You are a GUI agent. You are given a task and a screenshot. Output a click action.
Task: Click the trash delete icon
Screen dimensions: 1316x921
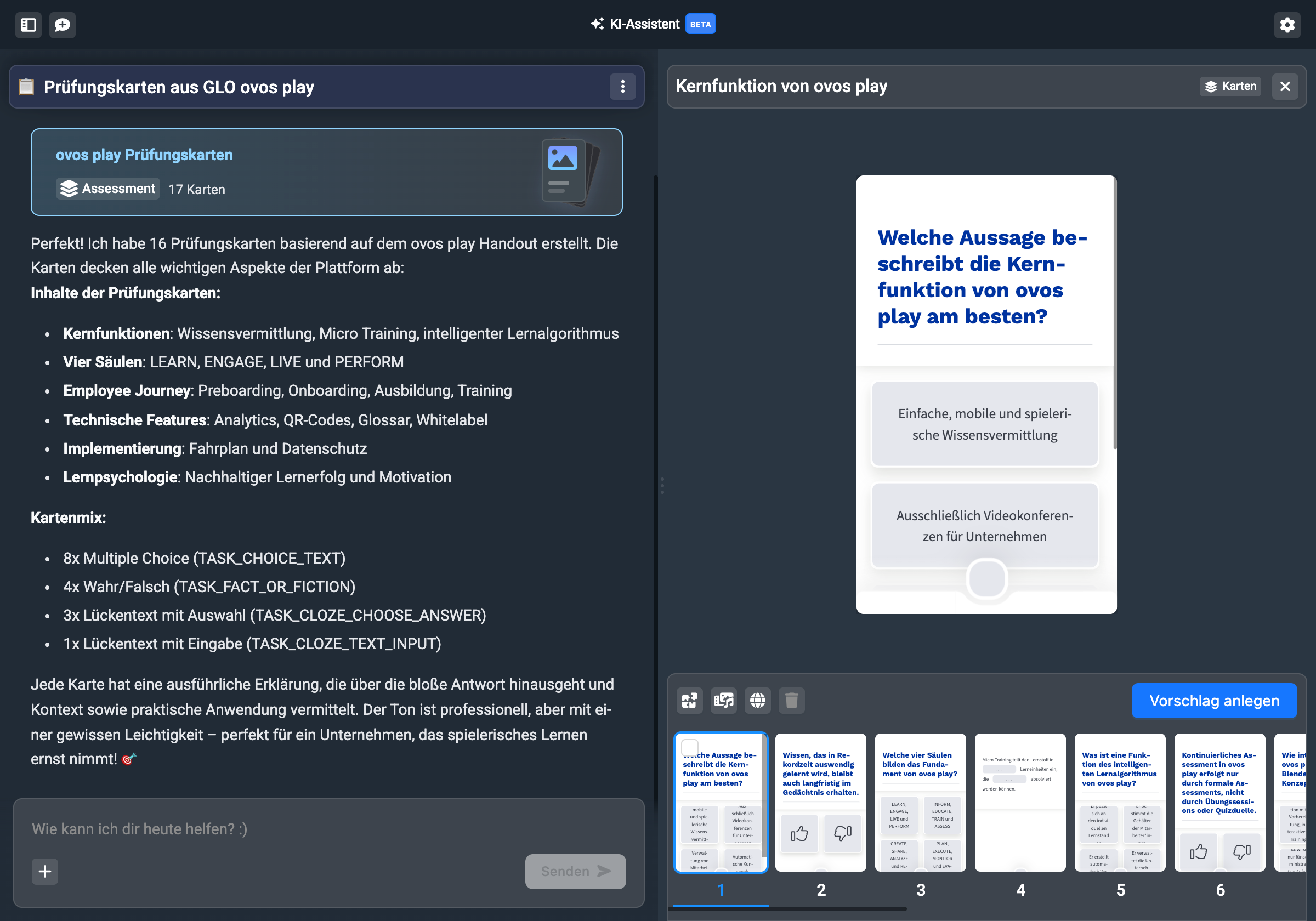[x=791, y=700]
